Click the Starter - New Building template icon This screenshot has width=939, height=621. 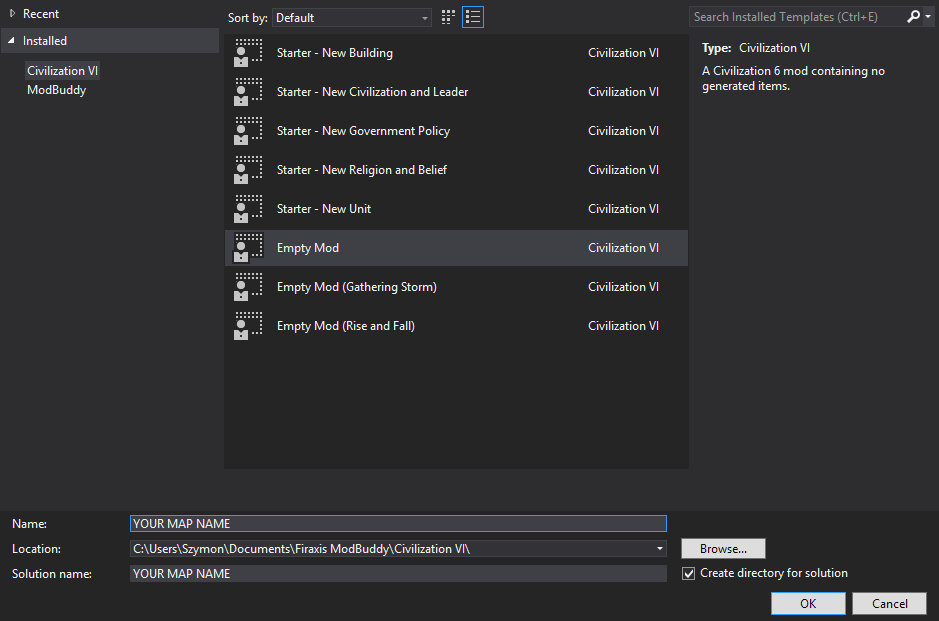[x=248, y=53]
